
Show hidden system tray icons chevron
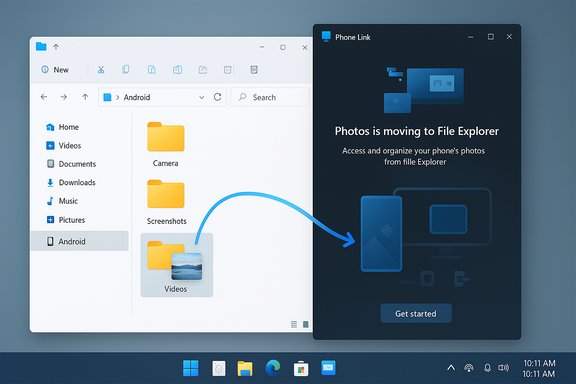(451, 368)
